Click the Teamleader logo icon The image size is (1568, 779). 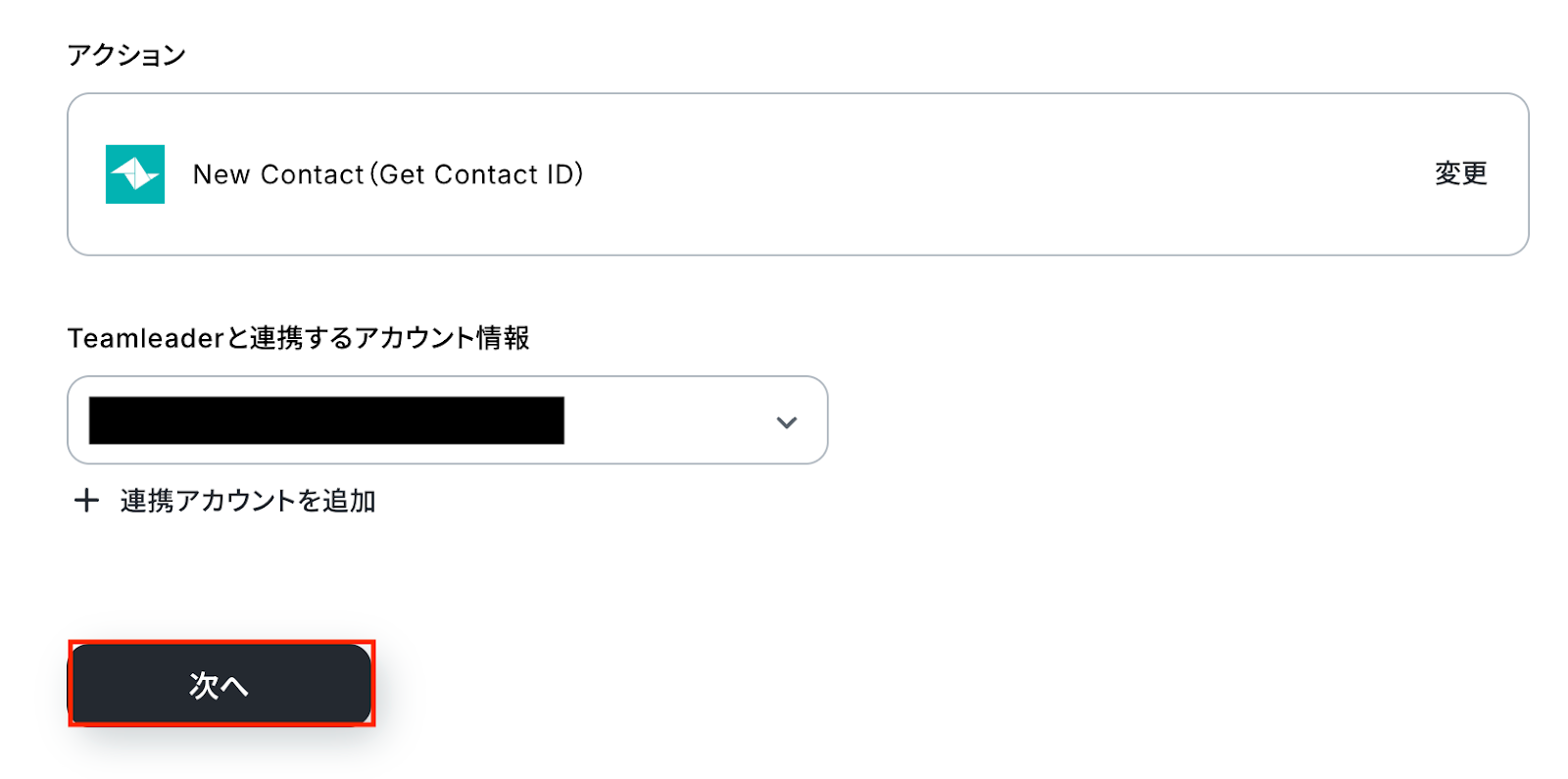[135, 174]
